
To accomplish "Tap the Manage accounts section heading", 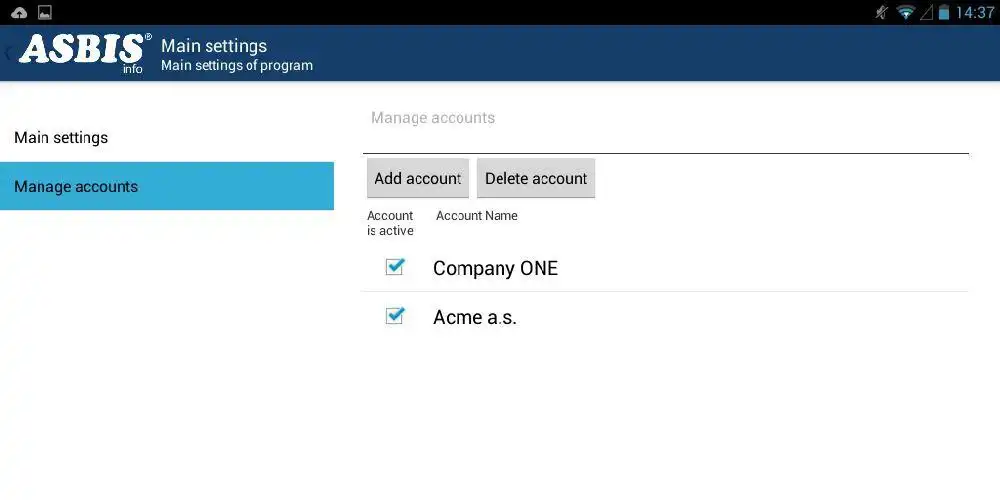I will coord(433,118).
